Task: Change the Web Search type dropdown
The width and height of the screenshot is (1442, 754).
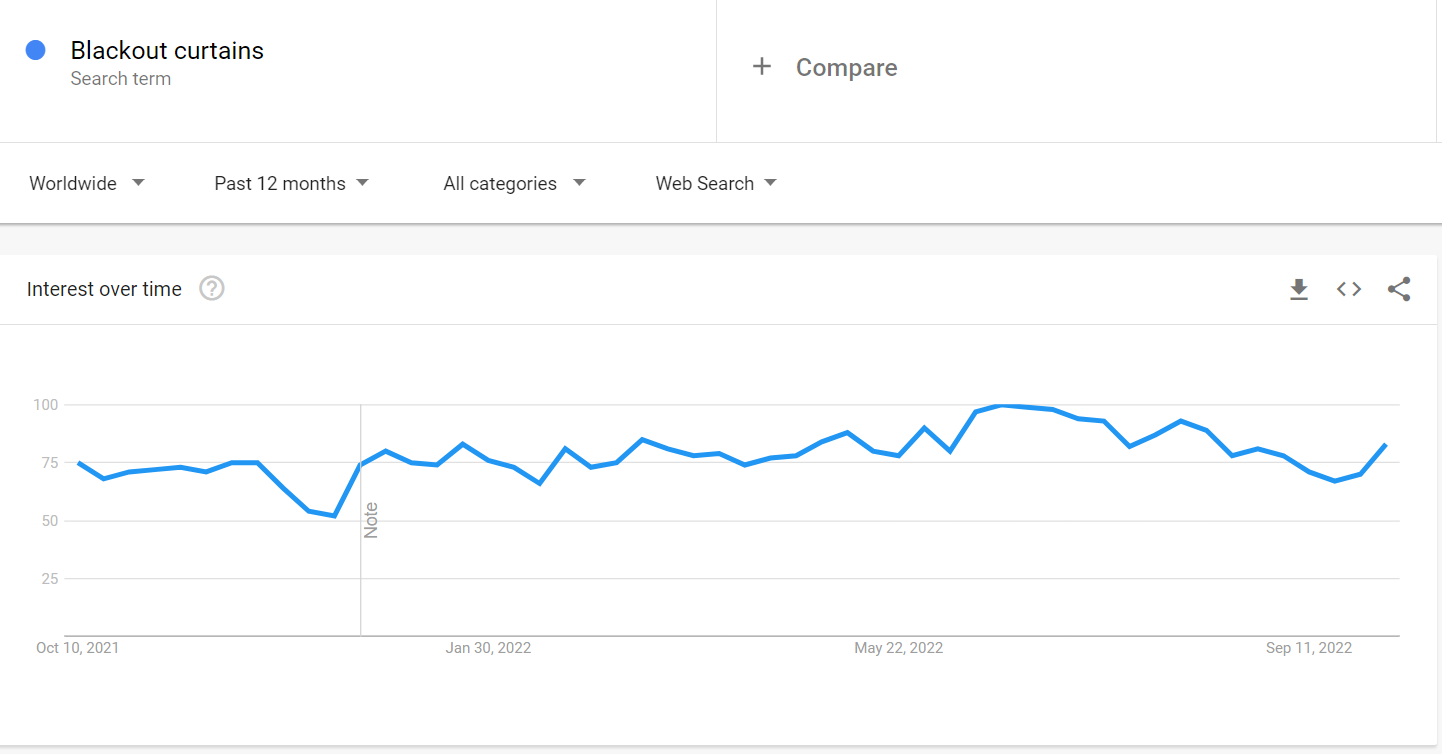Action: [x=716, y=183]
